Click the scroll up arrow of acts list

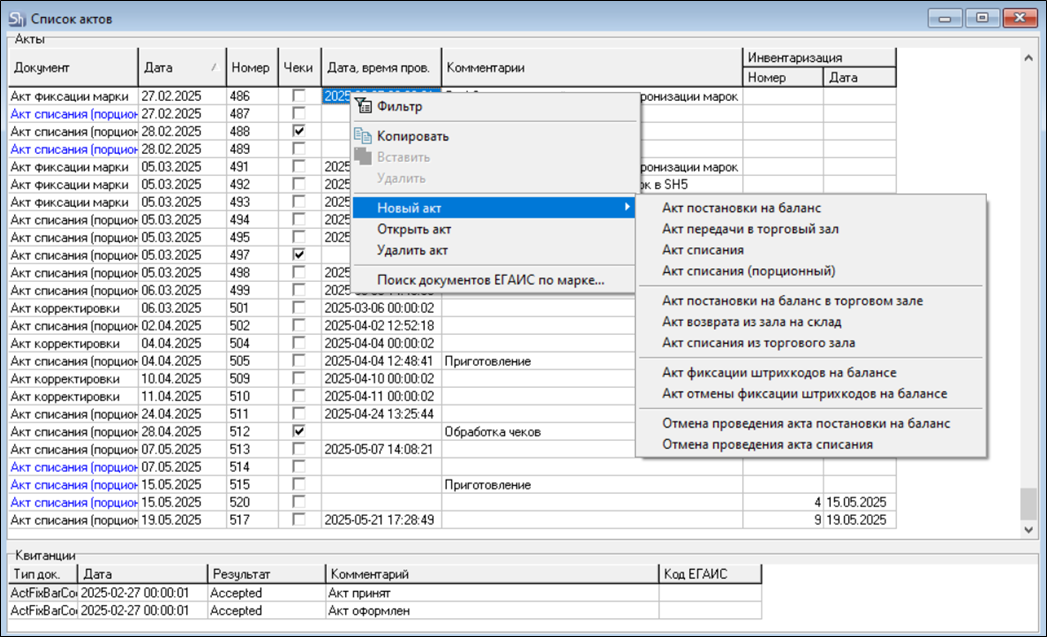[x=1027, y=59]
